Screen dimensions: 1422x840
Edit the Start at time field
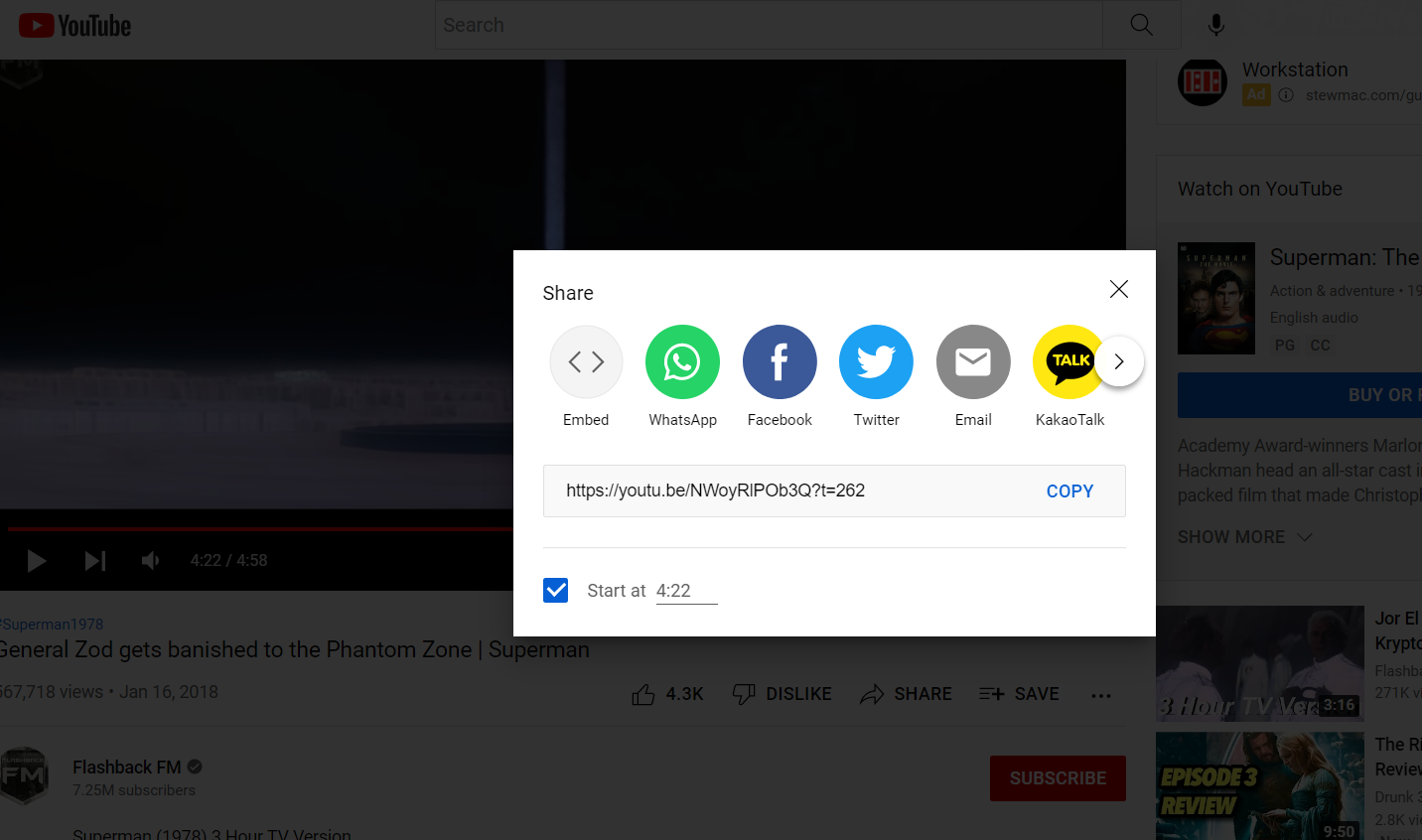pyautogui.click(x=685, y=591)
